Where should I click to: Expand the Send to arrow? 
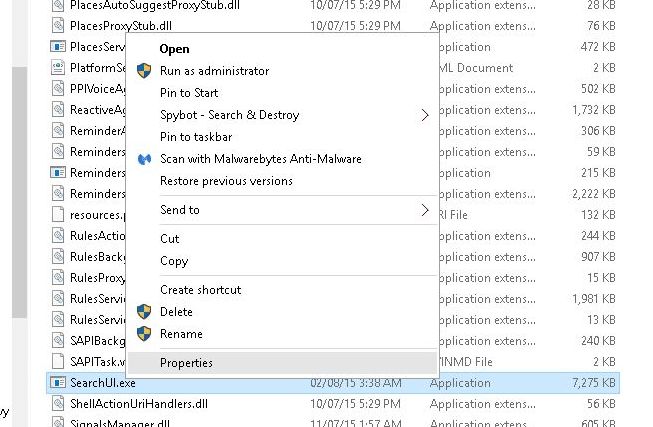click(424, 210)
